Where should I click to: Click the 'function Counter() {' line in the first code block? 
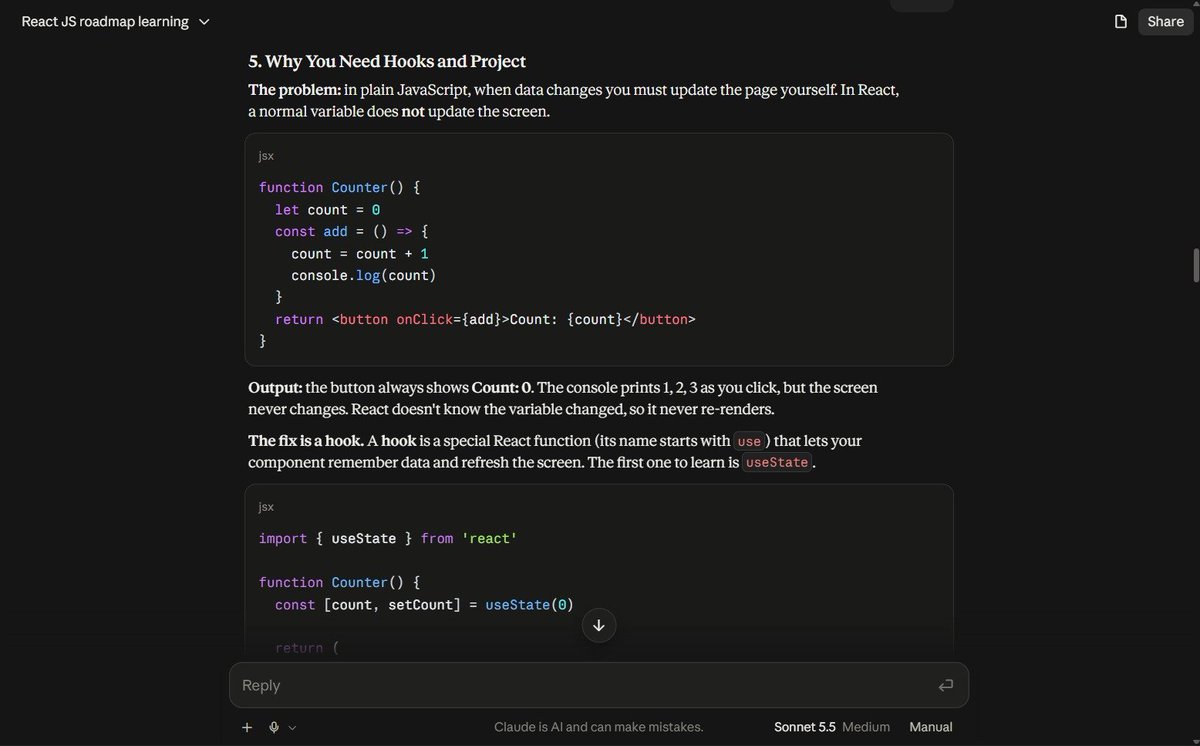click(340, 187)
